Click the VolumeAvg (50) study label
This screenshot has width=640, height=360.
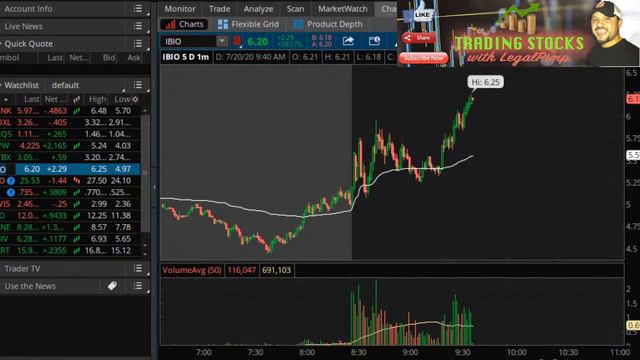click(192, 270)
